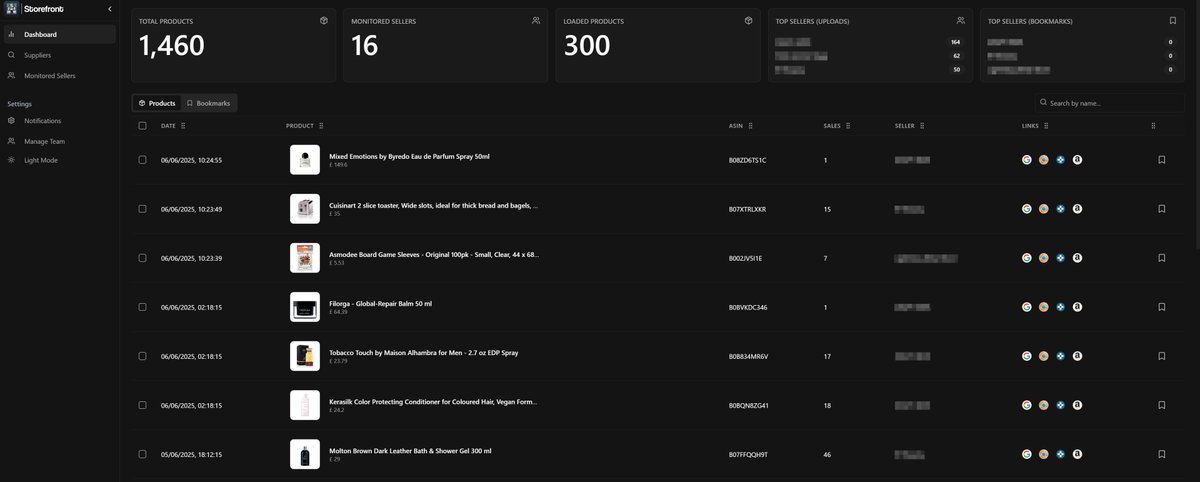Open Amazon link for Mixed Emotions Byredo row

point(1077,160)
